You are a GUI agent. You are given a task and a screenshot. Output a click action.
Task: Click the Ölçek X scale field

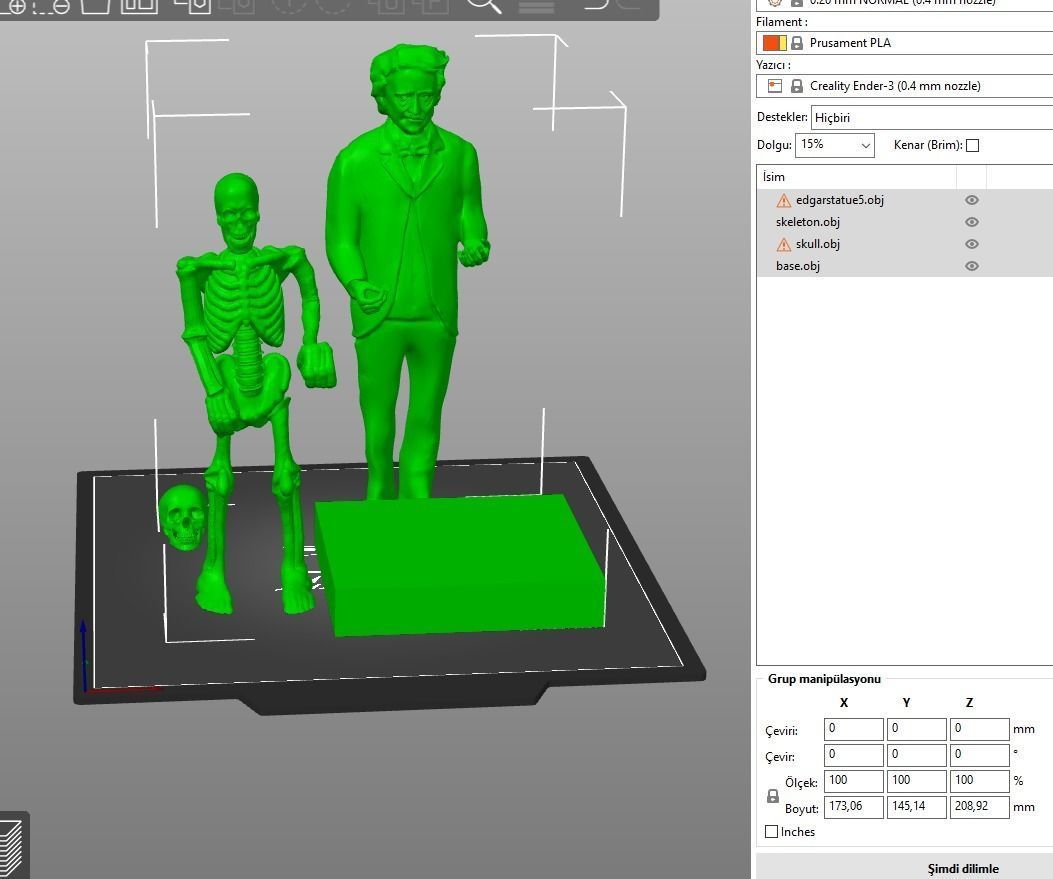pyautogui.click(x=854, y=781)
